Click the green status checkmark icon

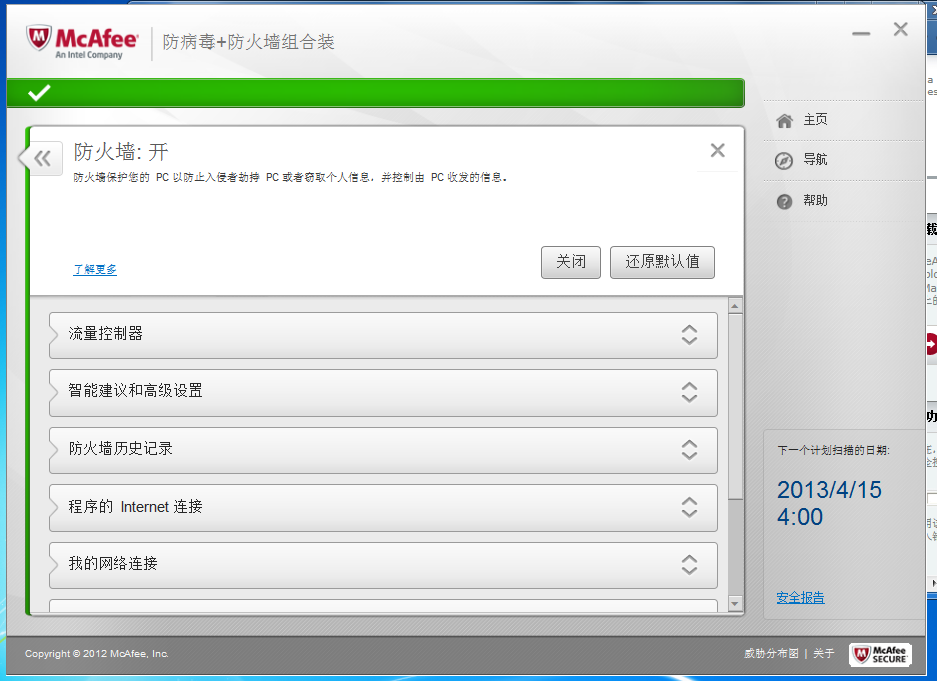(39, 93)
